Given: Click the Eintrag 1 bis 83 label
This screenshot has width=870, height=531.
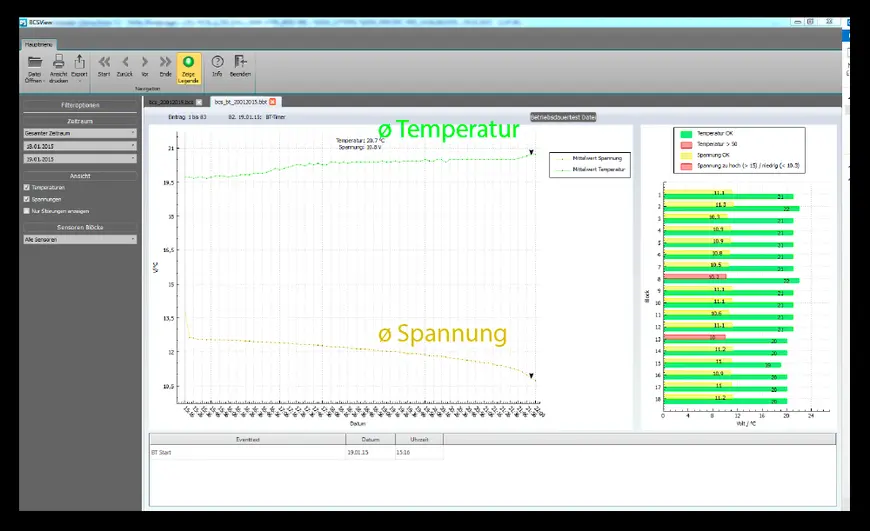Looking at the screenshot, I should click(x=188, y=117).
